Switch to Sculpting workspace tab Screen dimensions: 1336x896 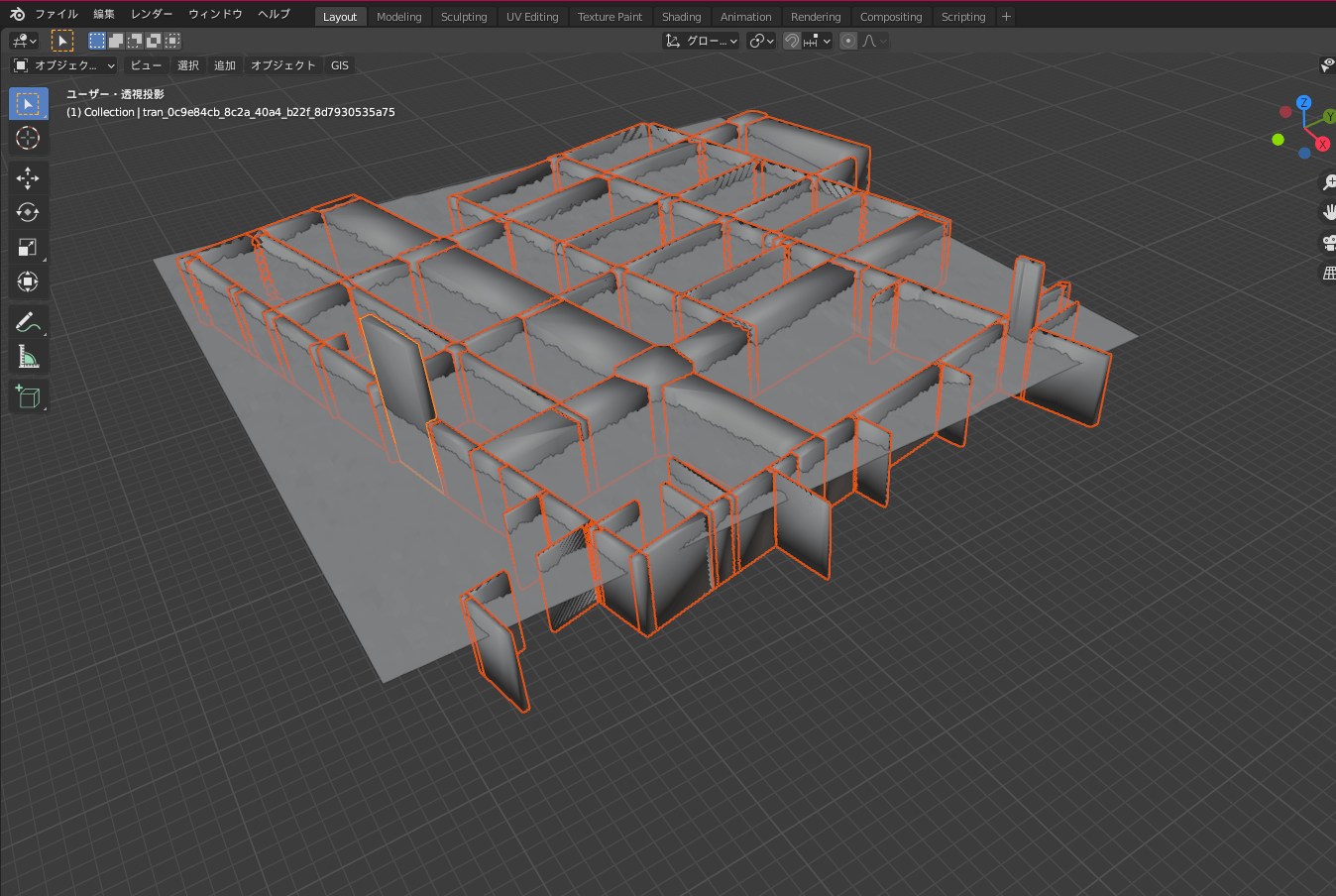click(x=464, y=17)
